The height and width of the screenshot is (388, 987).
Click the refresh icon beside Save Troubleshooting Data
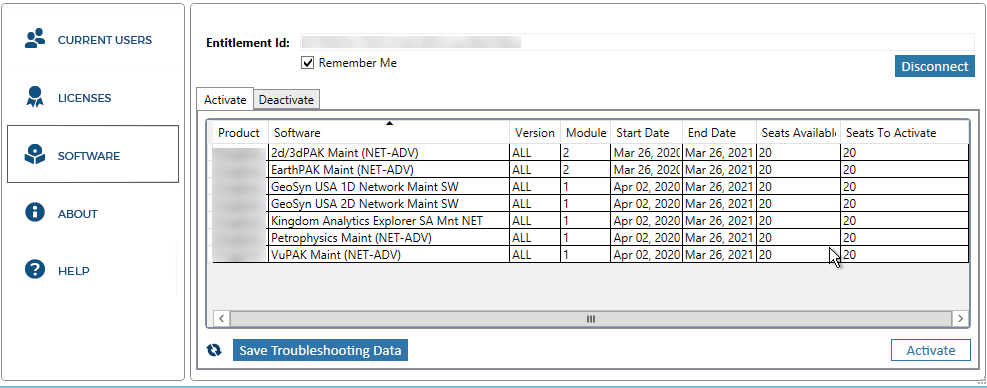(x=215, y=350)
